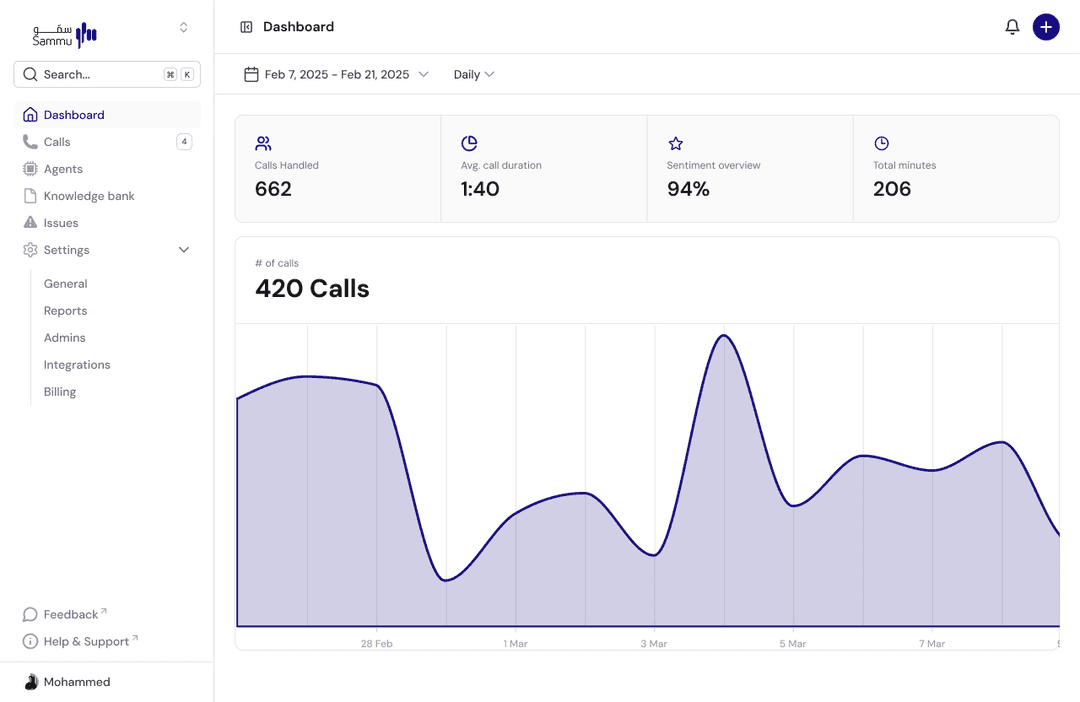The image size is (1080, 702).
Task: Toggle the sidebar collapse icon
Action: coord(246,27)
